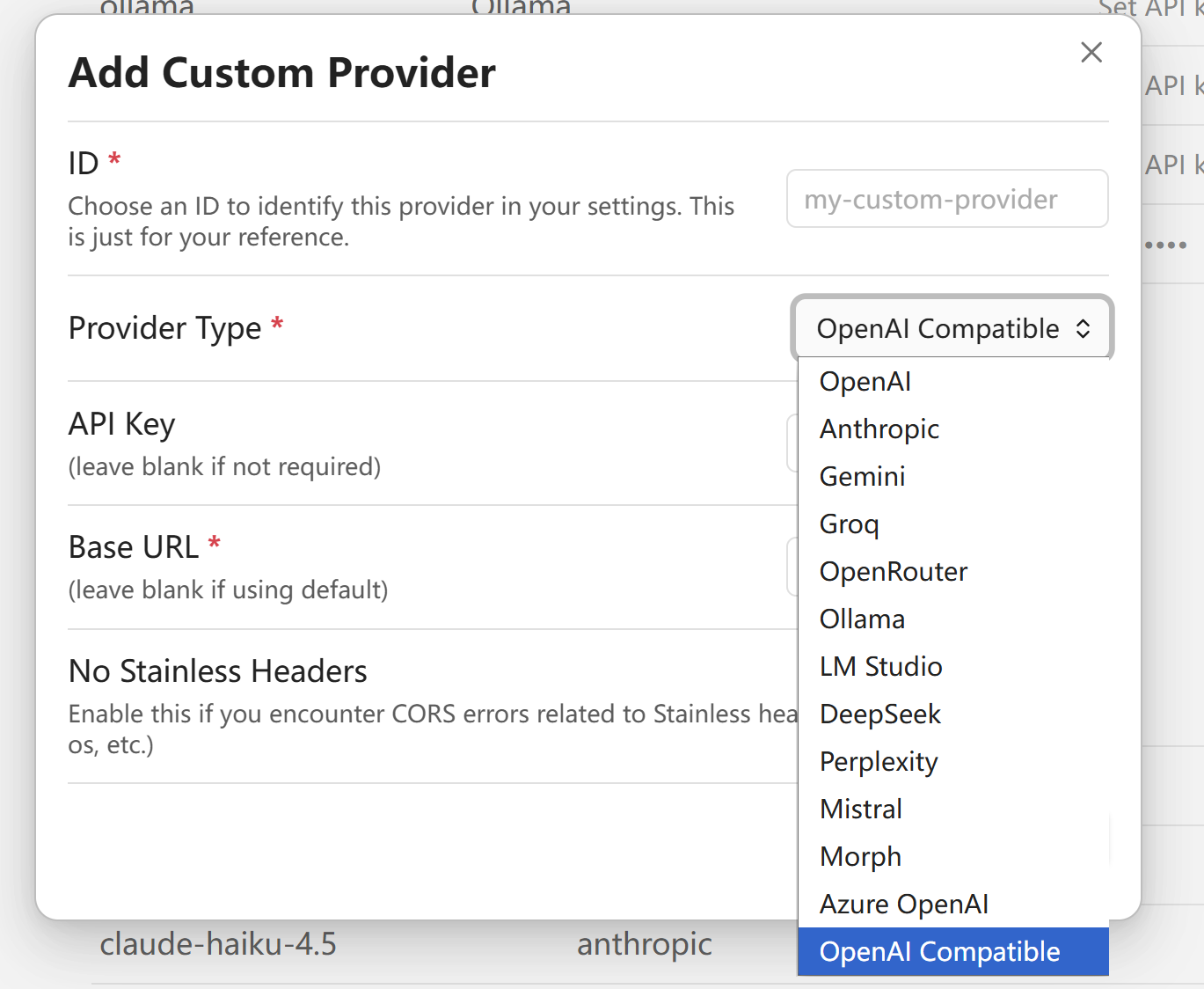
Task: Select Azure OpenAI from the list
Action: [x=953, y=905]
